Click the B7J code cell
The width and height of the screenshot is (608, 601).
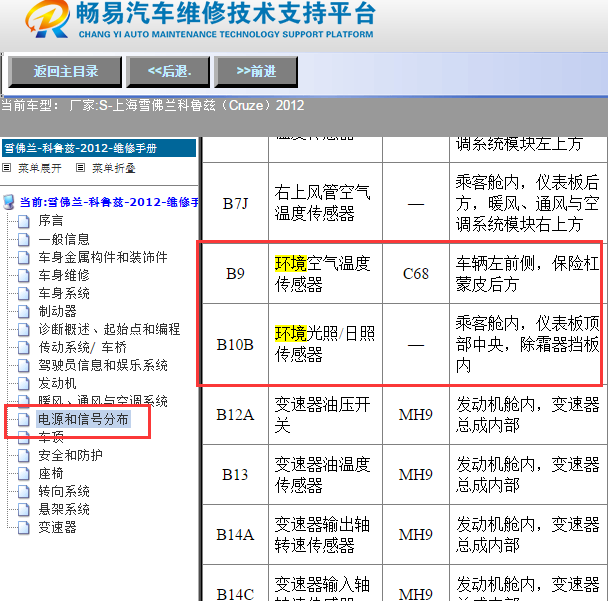(x=235, y=203)
